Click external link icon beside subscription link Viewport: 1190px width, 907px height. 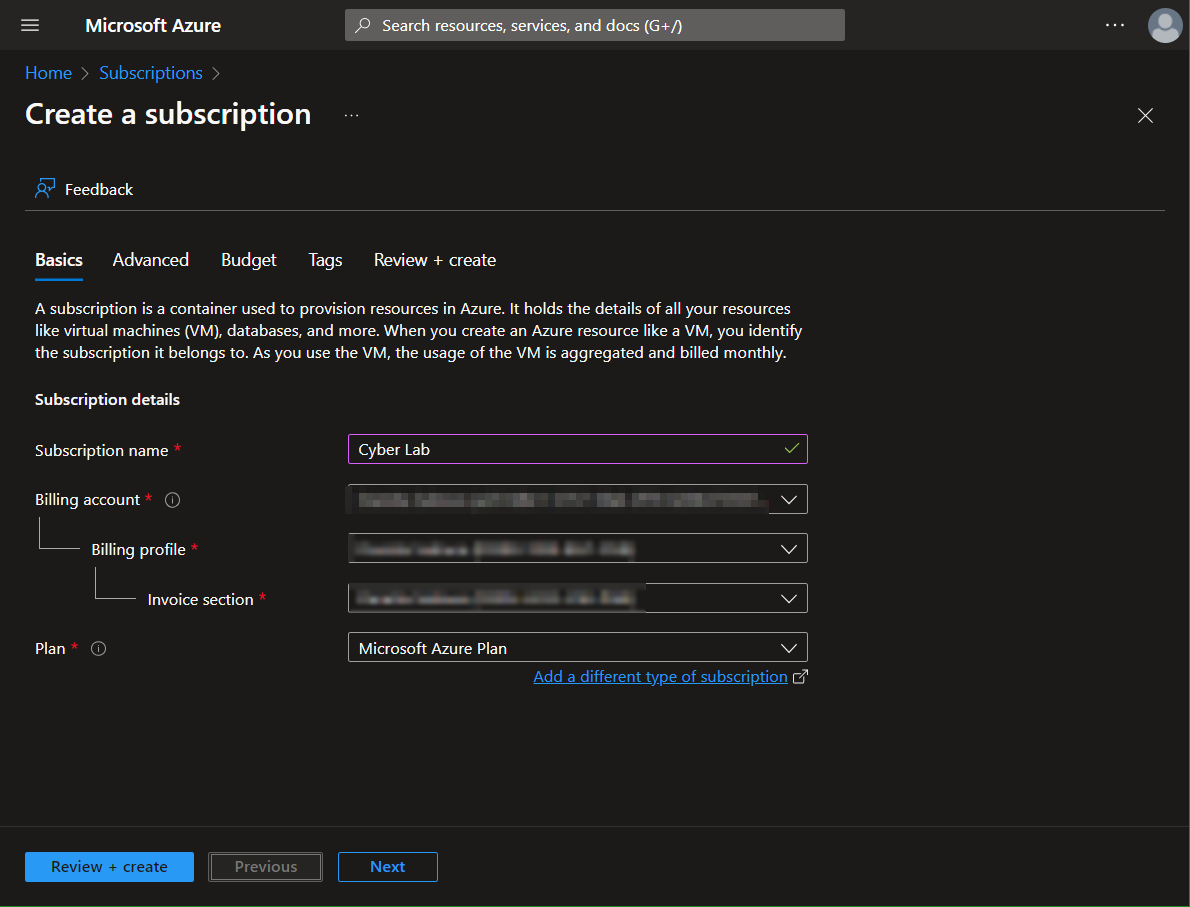coord(800,677)
